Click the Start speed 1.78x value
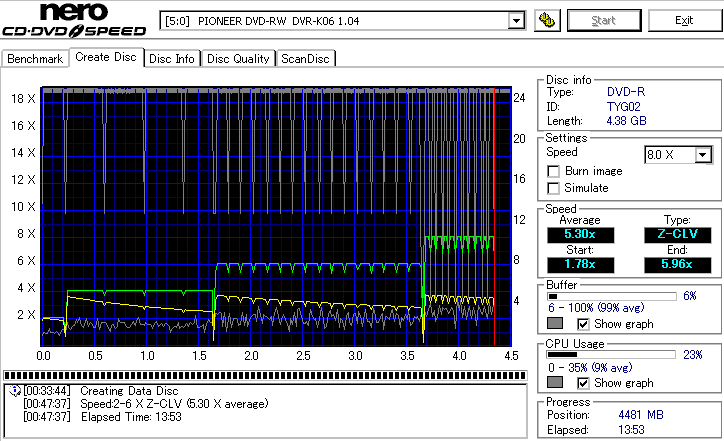The height and width of the screenshot is (441, 724). point(580,265)
